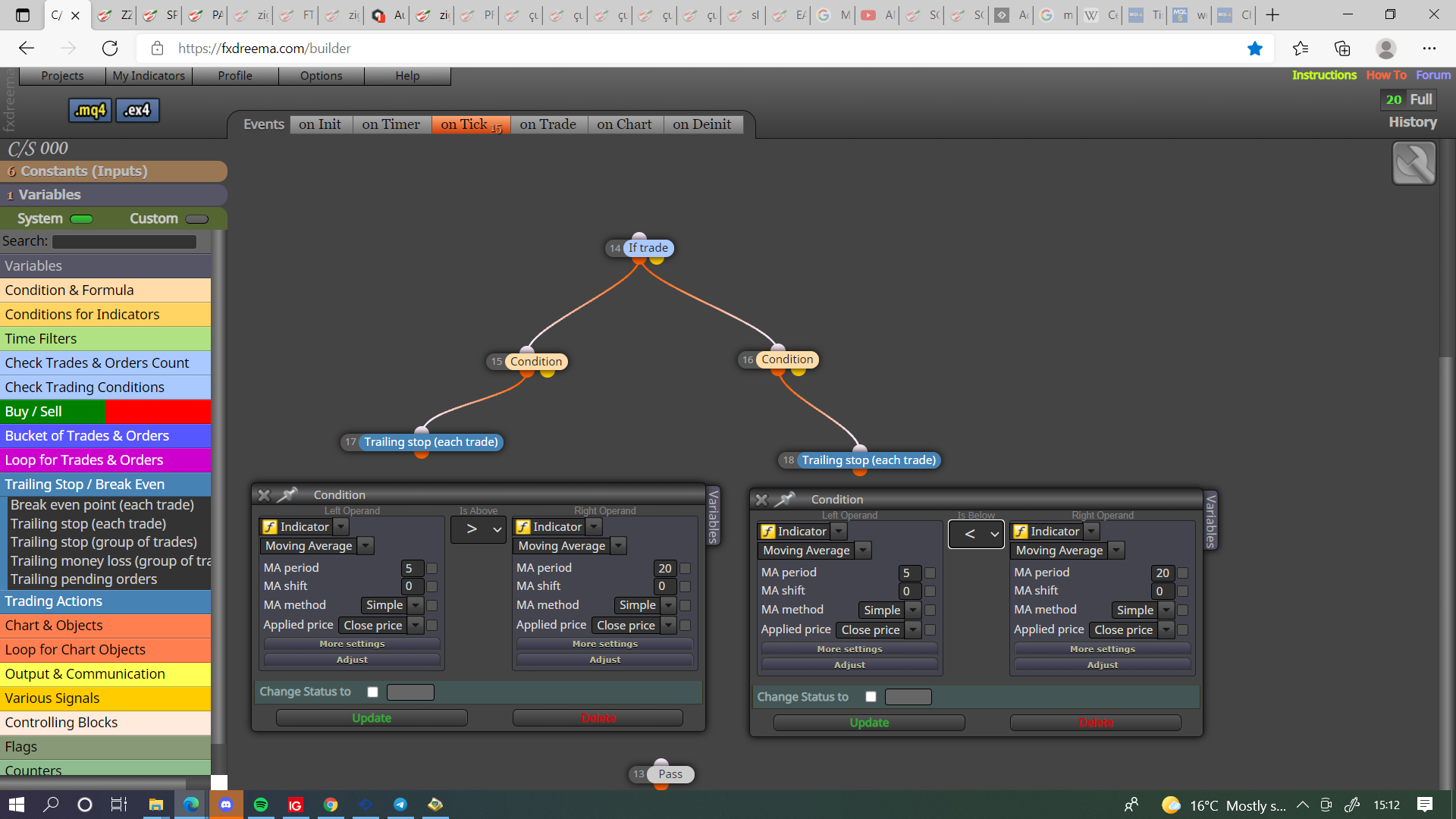Tick Change Status checkbox in Is Above panel
Viewport: 1456px width, 819px height.
(372, 692)
